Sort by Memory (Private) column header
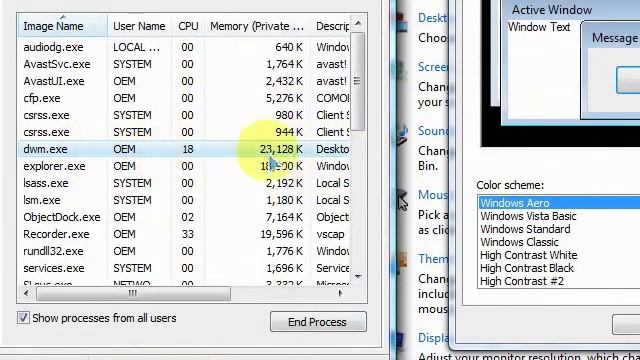Image resolution: width=640 pixels, height=360 pixels. [x=257, y=26]
